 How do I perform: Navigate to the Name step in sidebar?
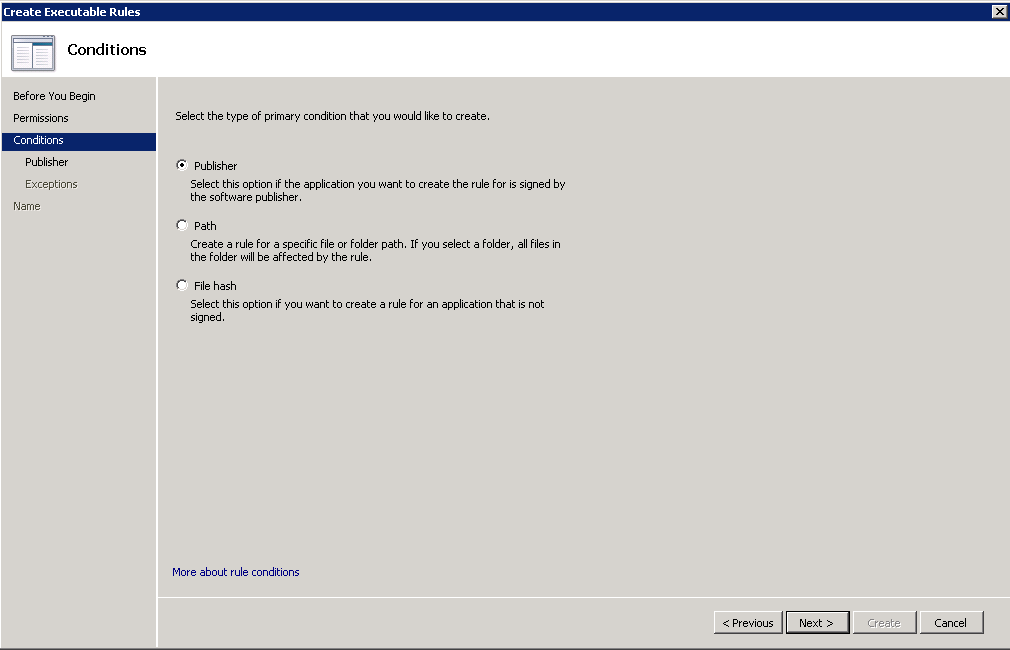[27, 206]
